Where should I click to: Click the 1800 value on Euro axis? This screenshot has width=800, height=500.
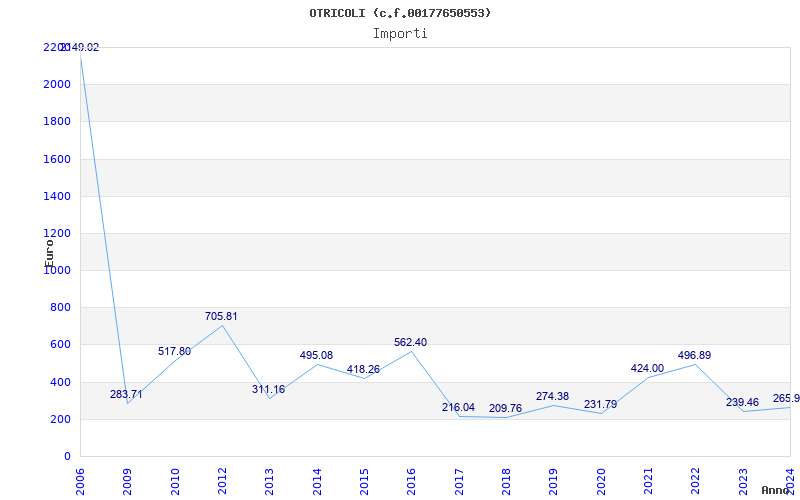point(57,121)
